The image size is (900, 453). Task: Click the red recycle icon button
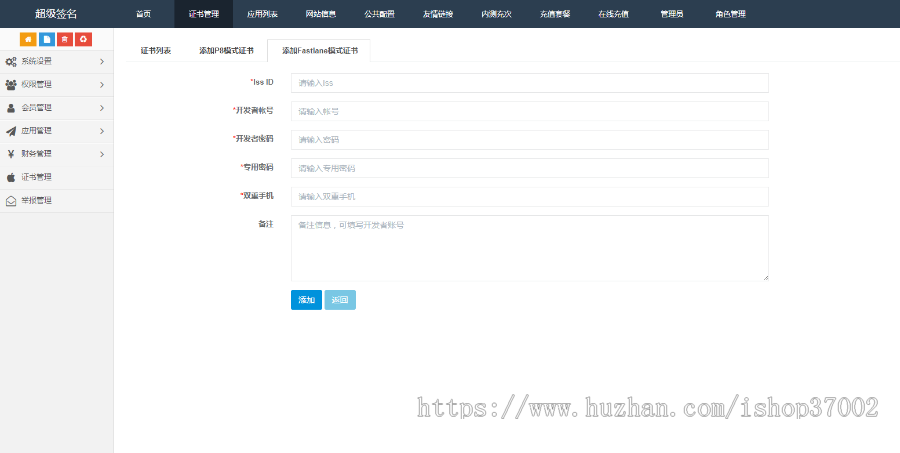(84, 39)
